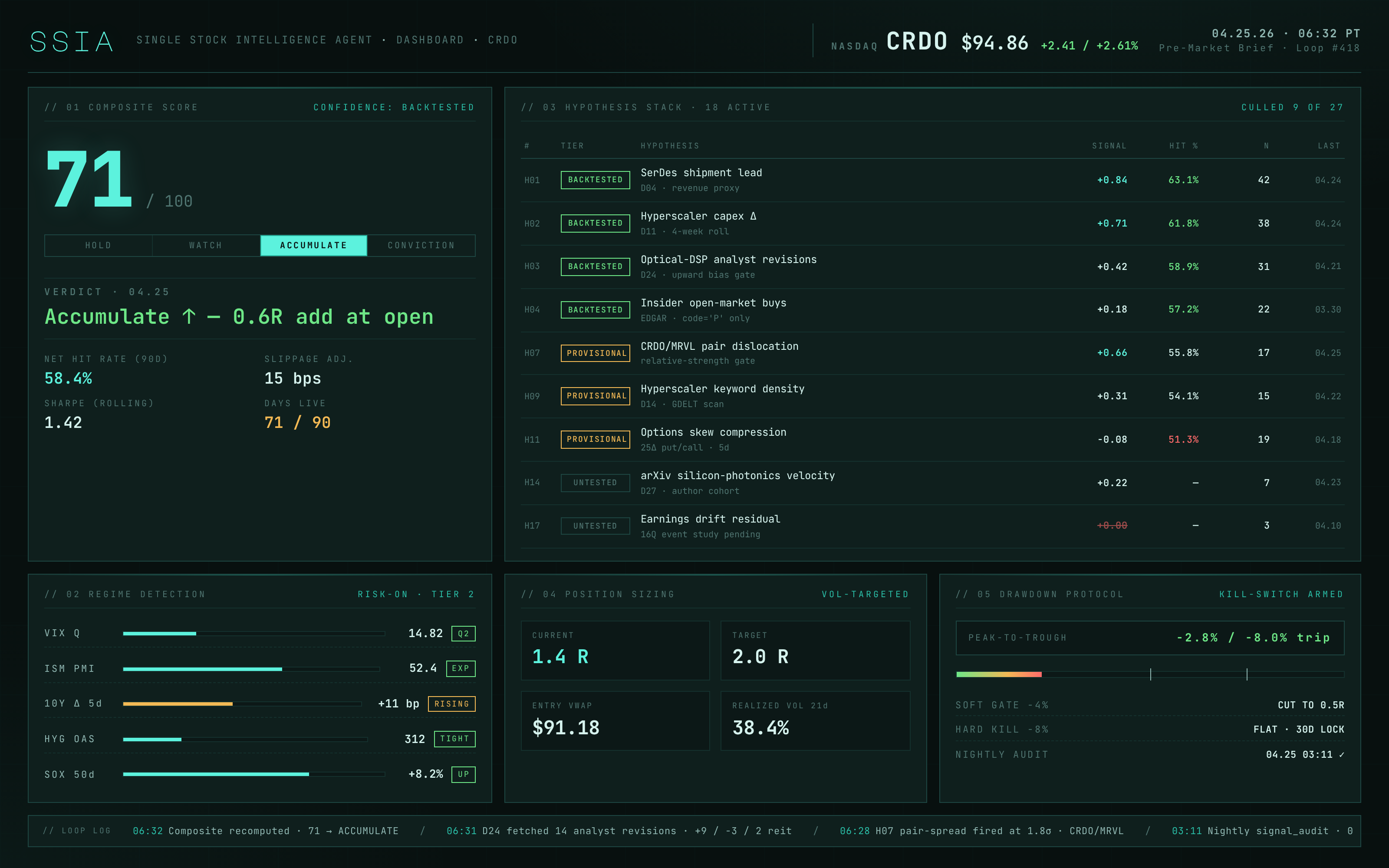This screenshot has height=868, width=1389.
Task: Click the Accumulate 0.6R verdict link
Action: pos(239,316)
